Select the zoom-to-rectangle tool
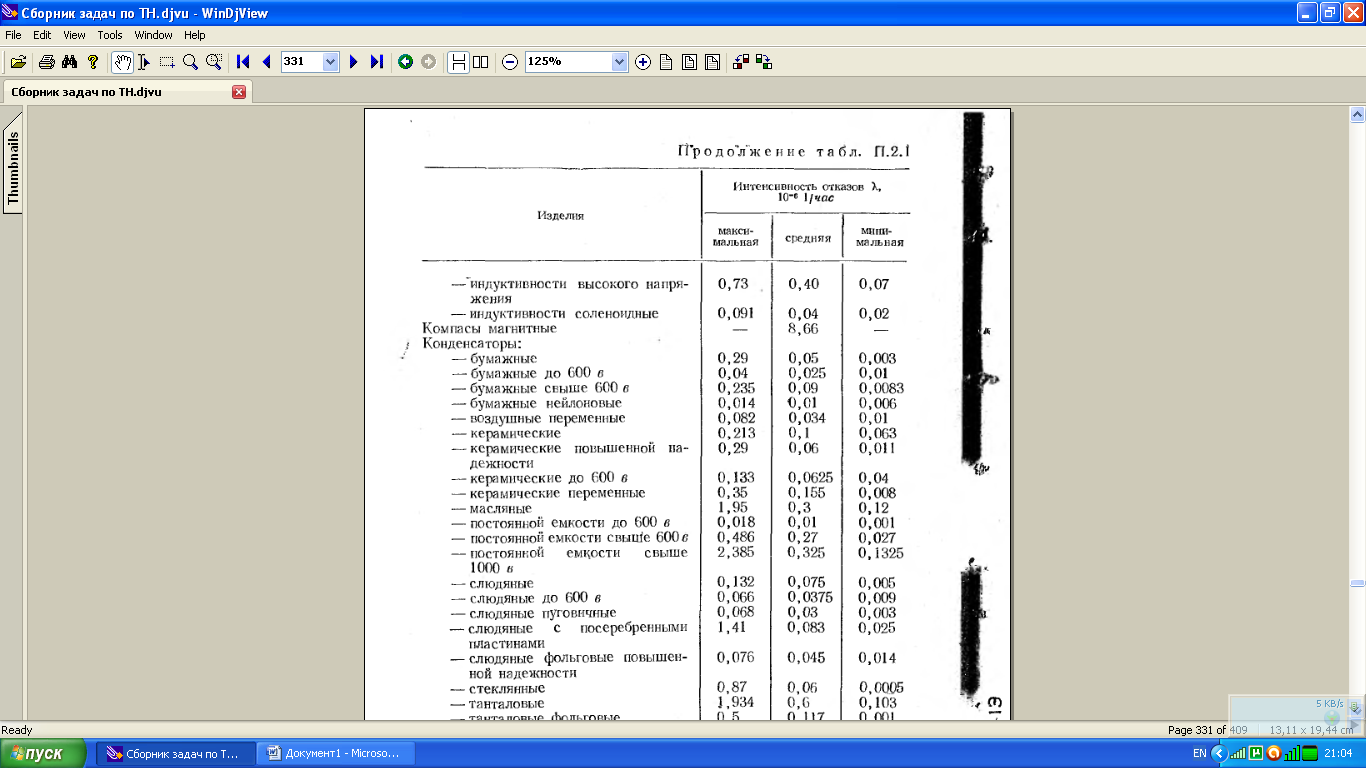The height and width of the screenshot is (768, 1366). coord(214,62)
